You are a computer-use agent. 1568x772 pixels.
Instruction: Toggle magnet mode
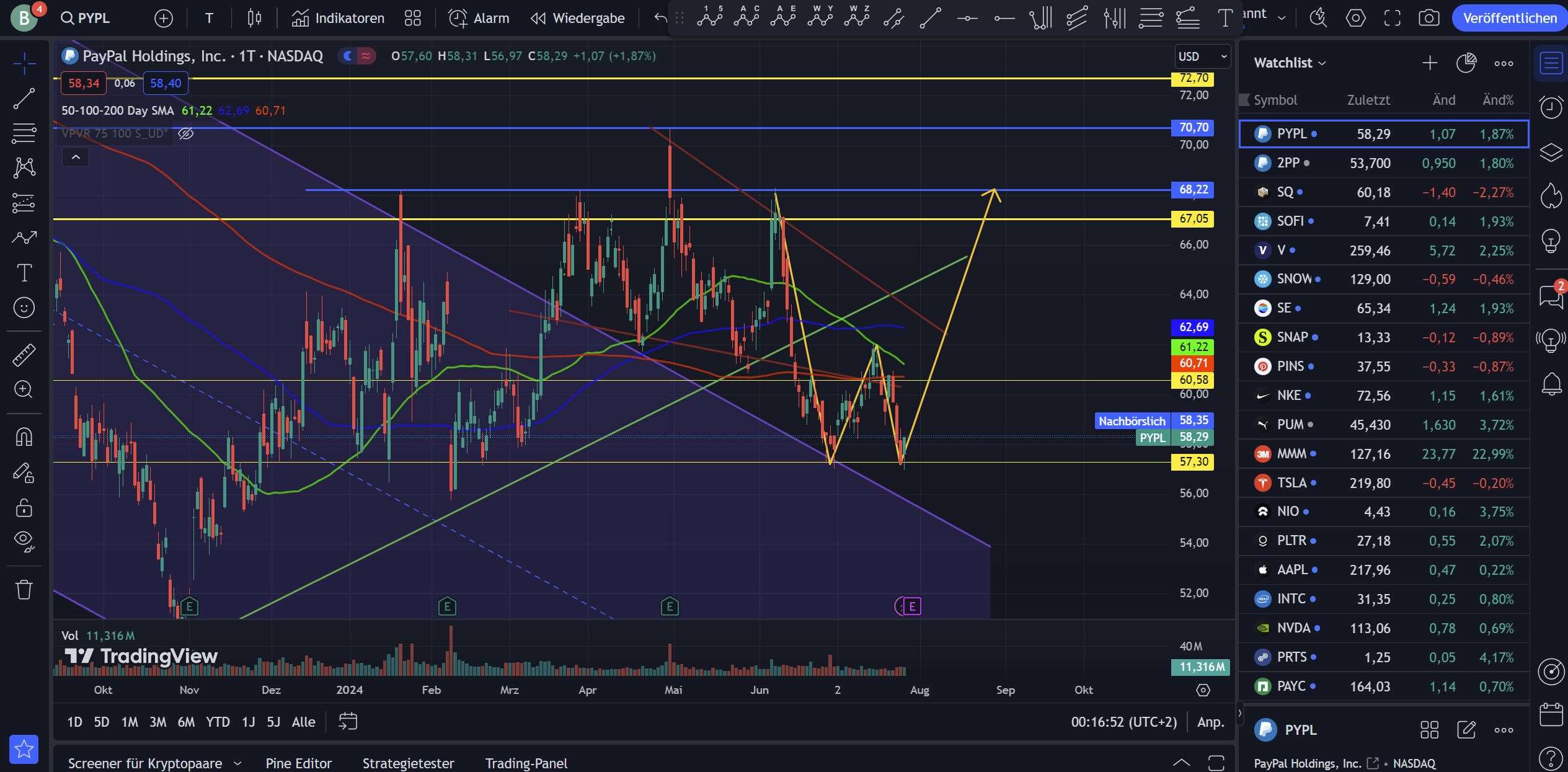click(x=24, y=437)
